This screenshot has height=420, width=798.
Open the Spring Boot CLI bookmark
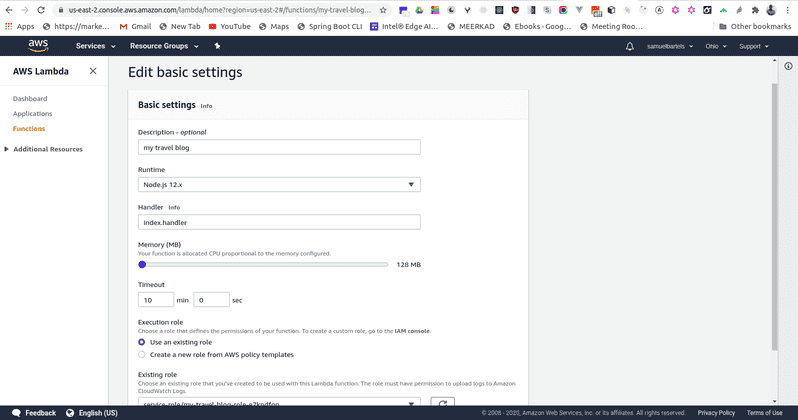(x=330, y=26)
